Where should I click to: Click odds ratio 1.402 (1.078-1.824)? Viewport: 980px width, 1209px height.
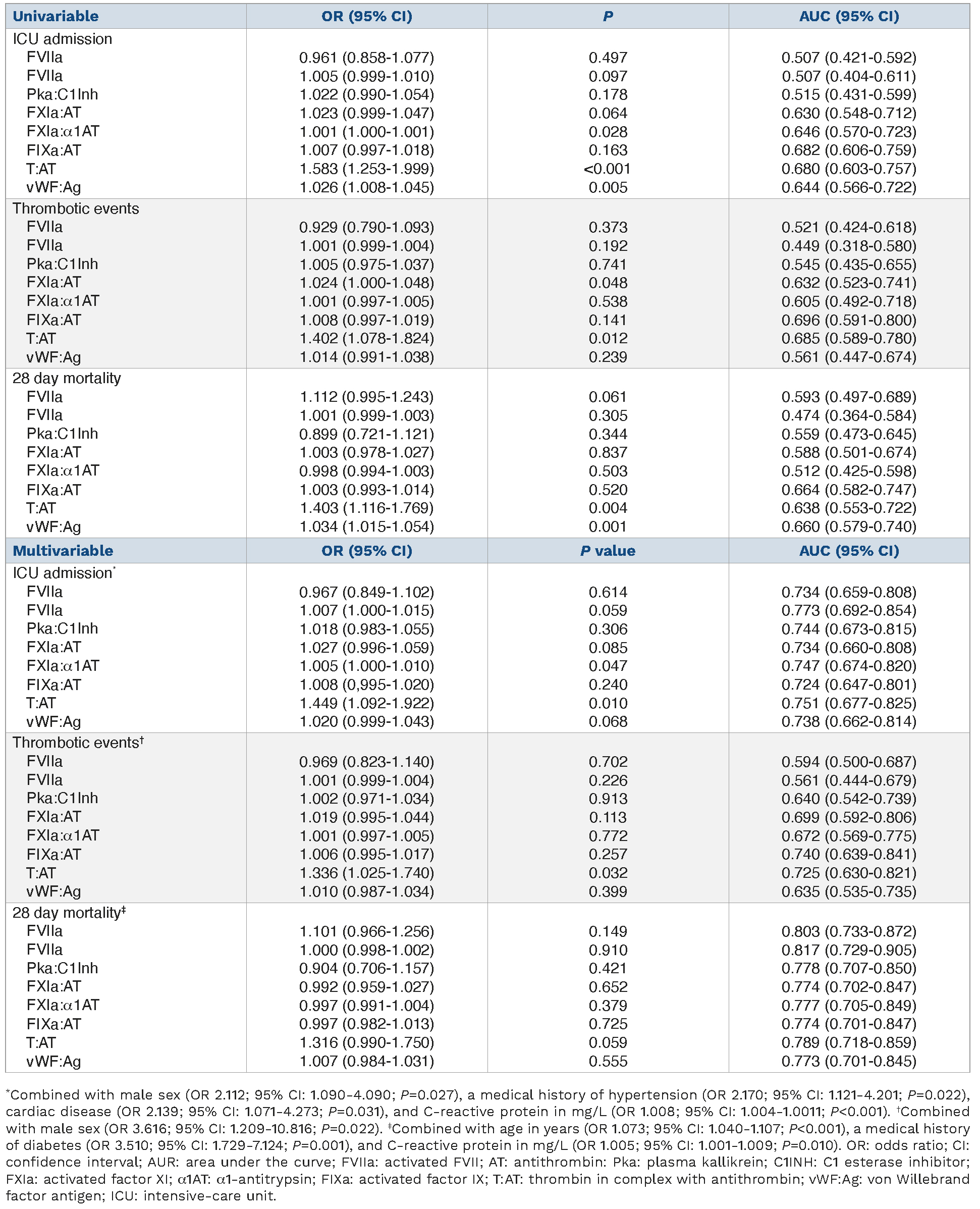click(x=366, y=339)
